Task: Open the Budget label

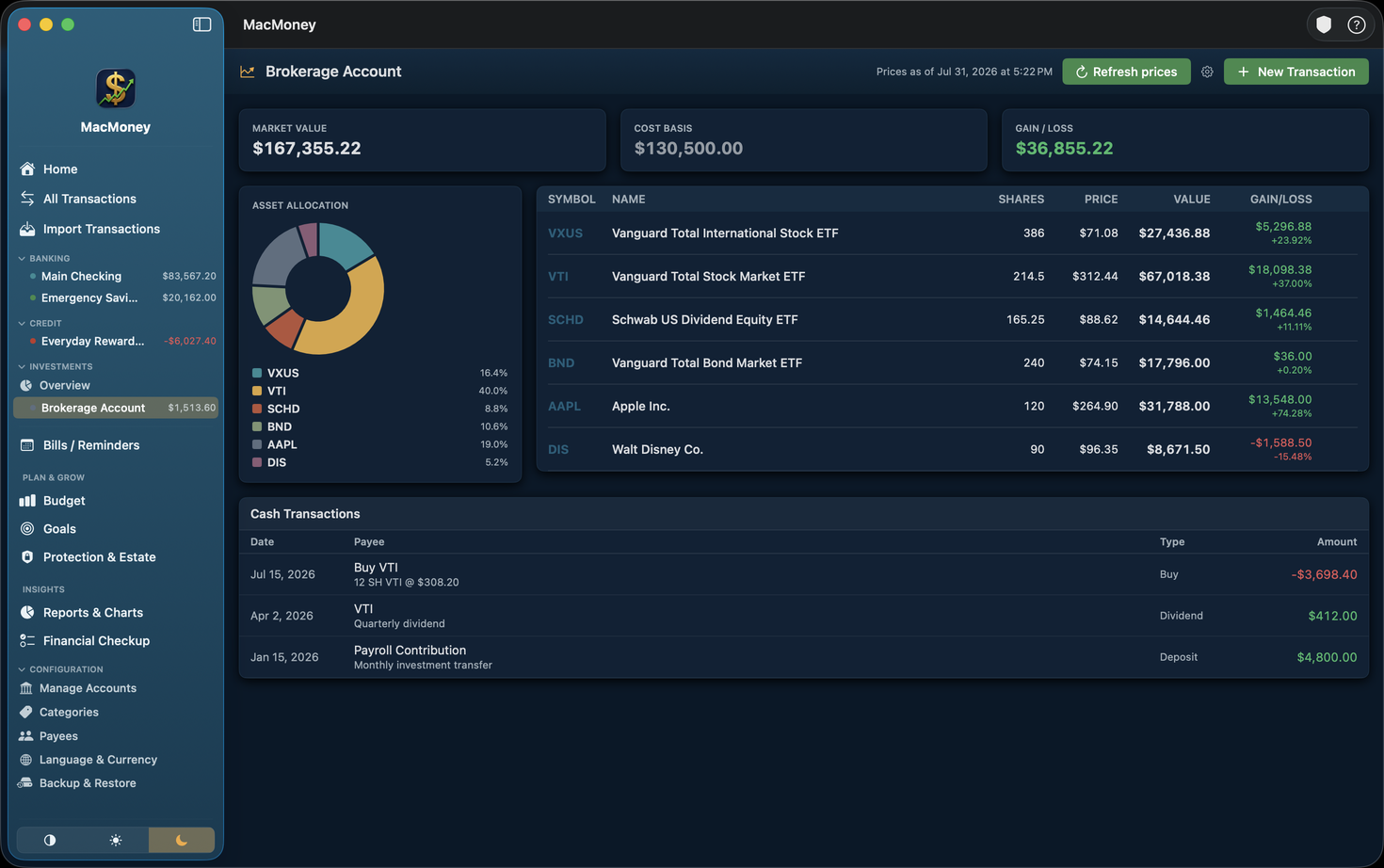Action: (64, 501)
